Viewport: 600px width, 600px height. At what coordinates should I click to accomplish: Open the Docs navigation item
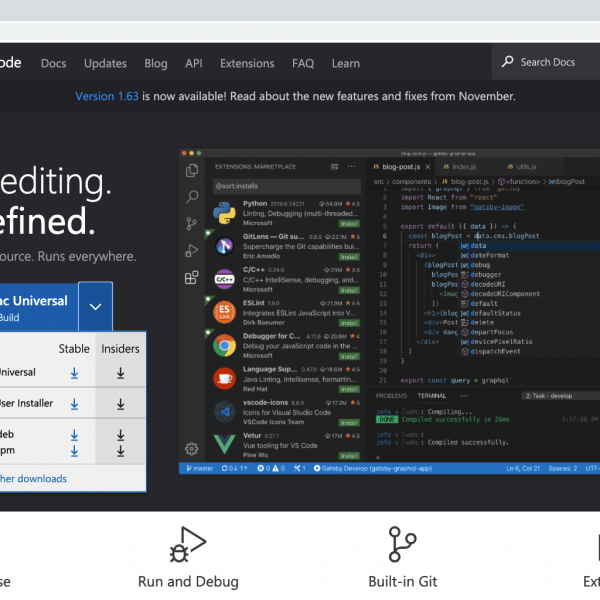53,63
